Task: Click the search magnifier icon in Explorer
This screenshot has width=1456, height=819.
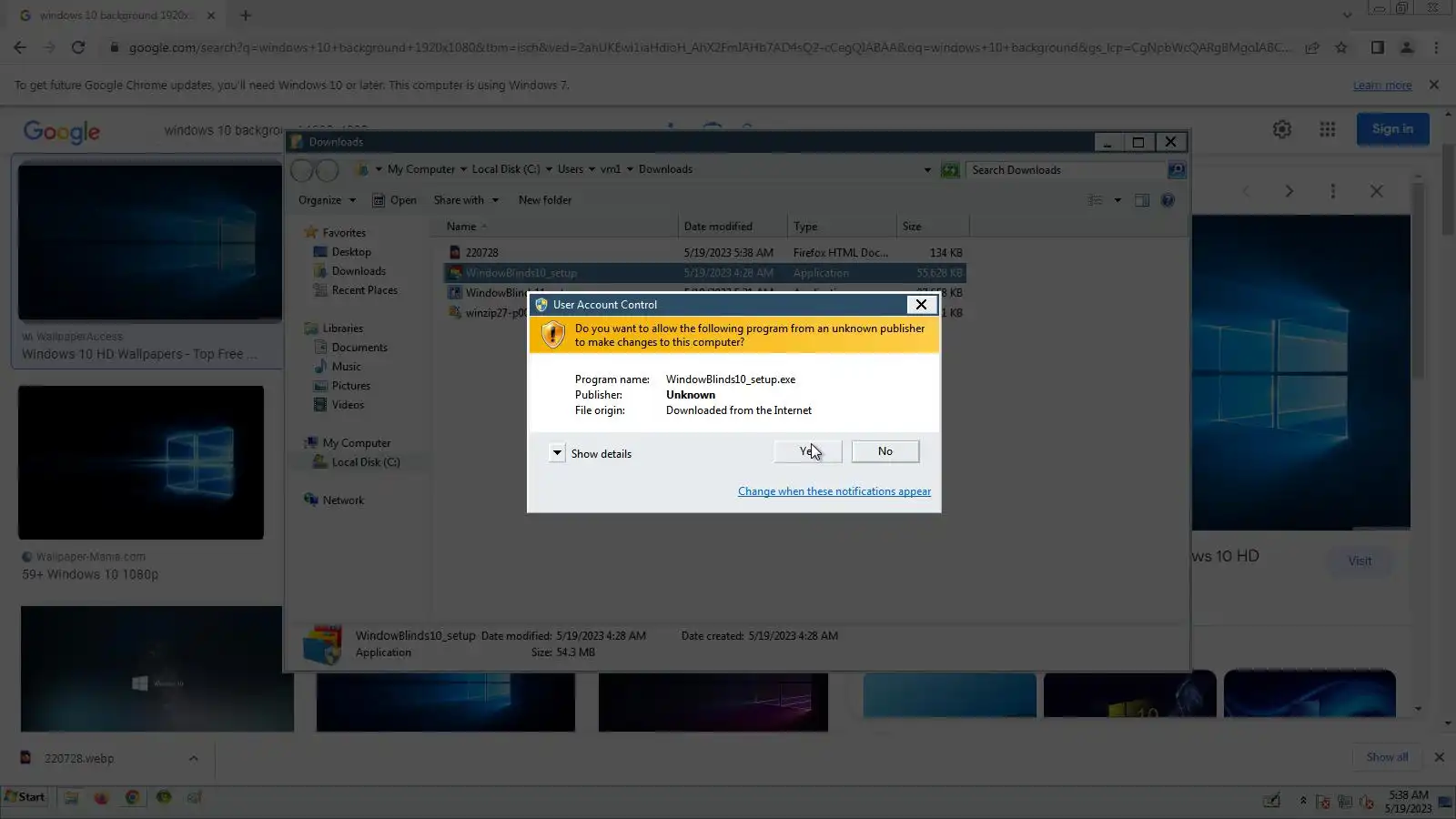Action: coord(1178,170)
